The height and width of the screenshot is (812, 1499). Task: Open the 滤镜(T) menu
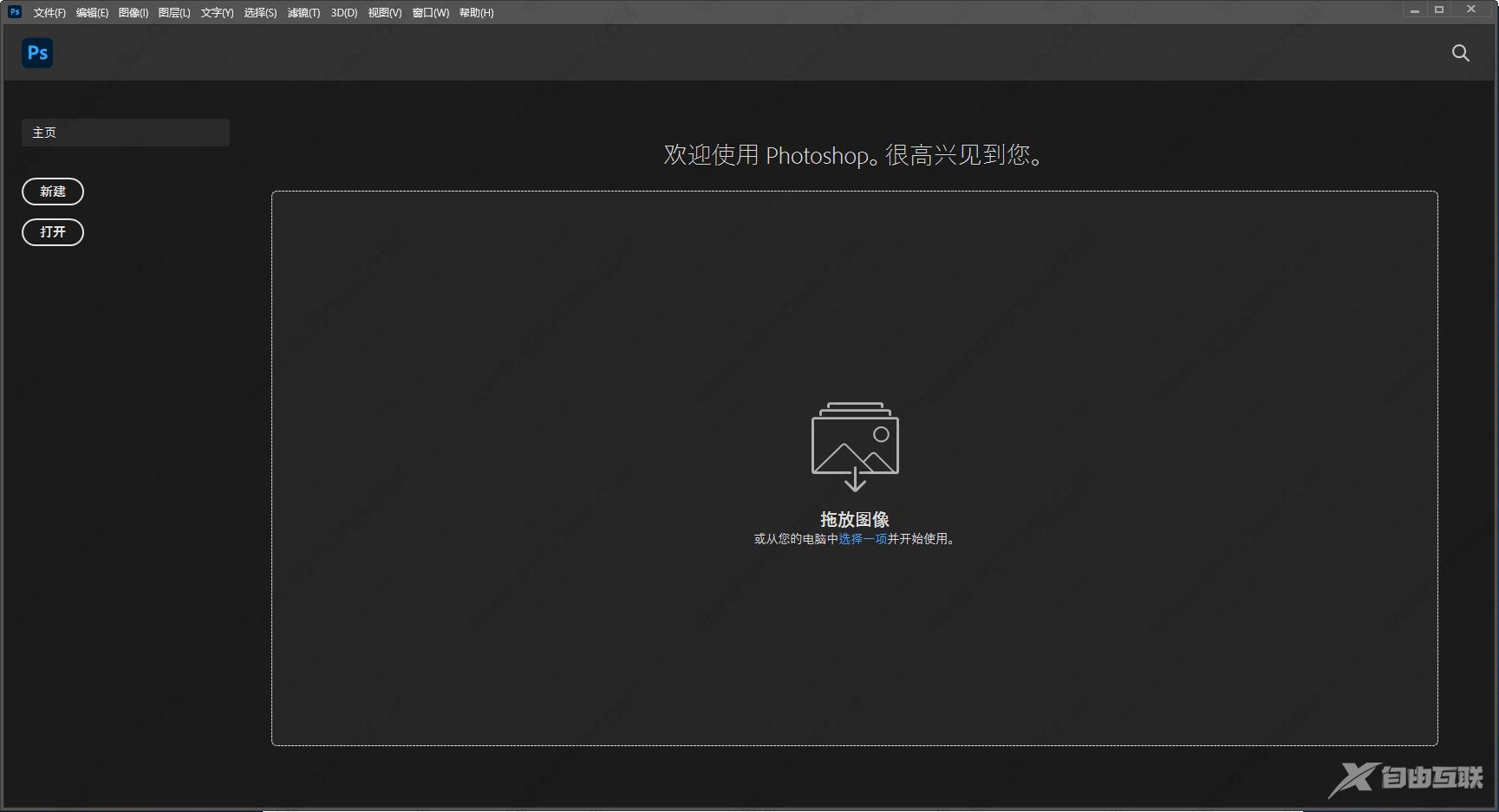(303, 13)
